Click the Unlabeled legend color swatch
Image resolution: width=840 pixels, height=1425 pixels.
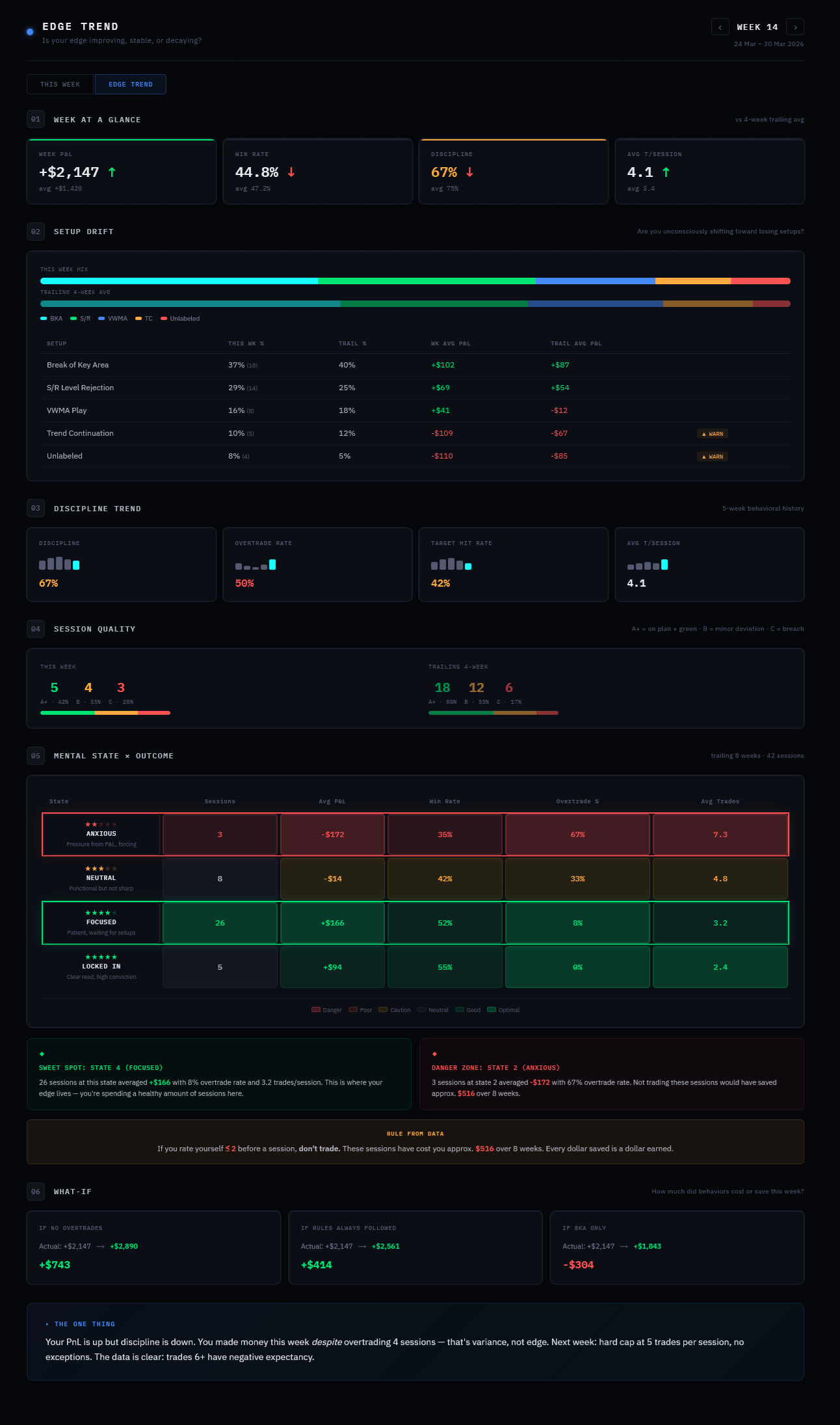[x=164, y=319]
